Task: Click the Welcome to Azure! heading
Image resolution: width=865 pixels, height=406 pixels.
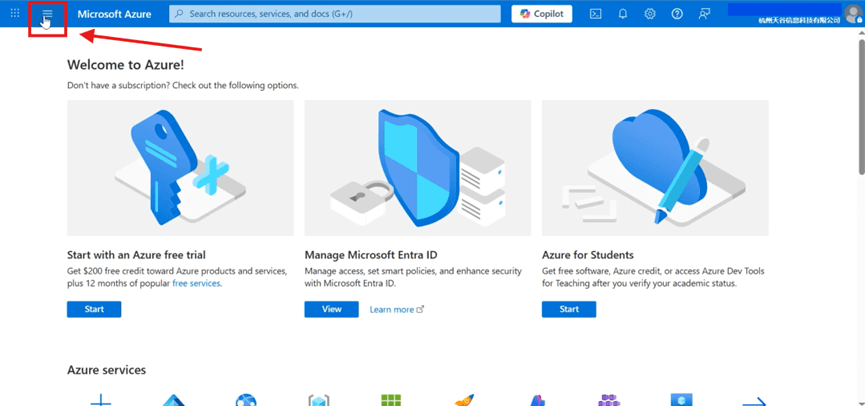Action: [126, 65]
